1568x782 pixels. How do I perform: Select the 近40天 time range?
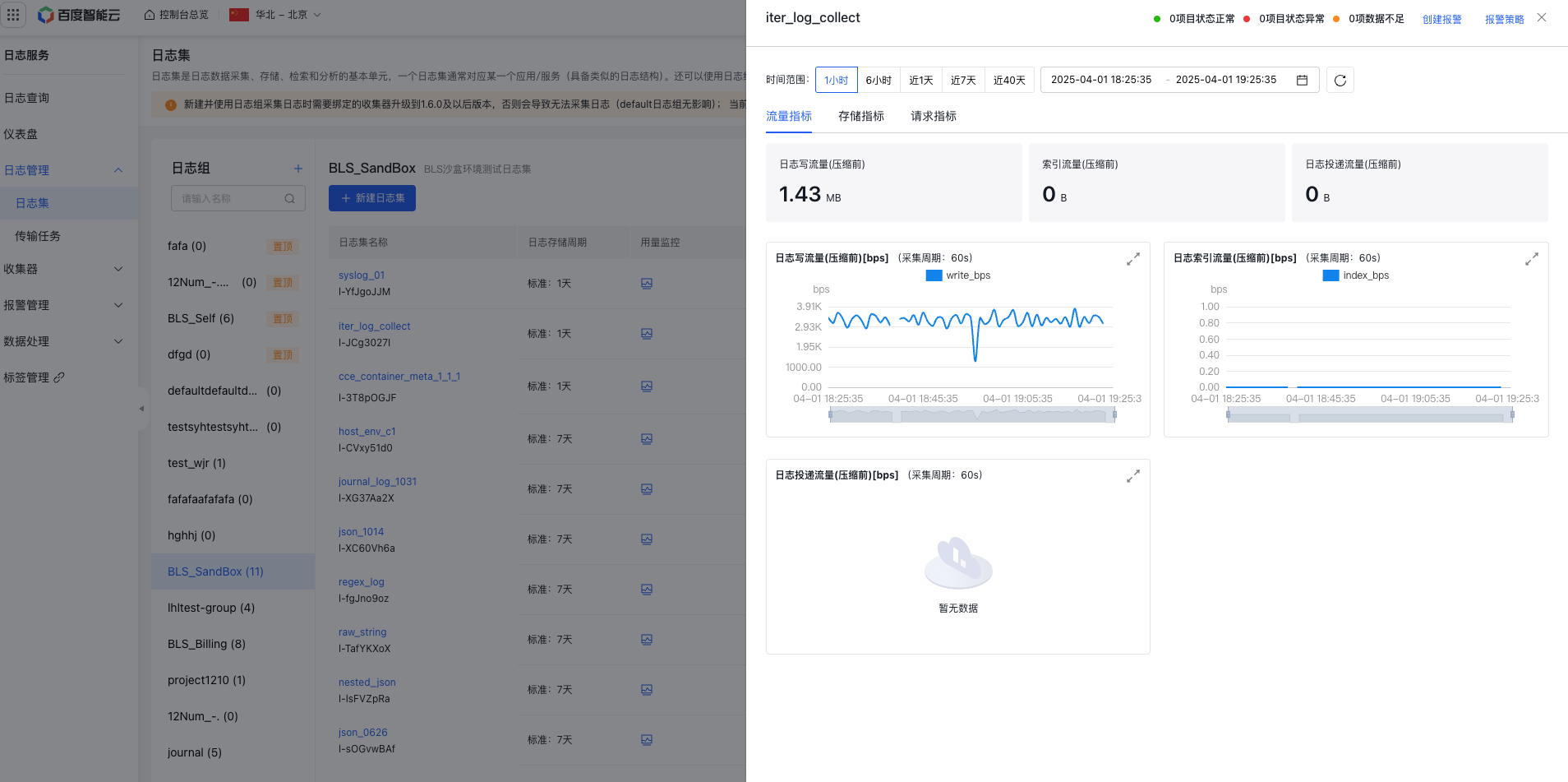[x=1009, y=80]
